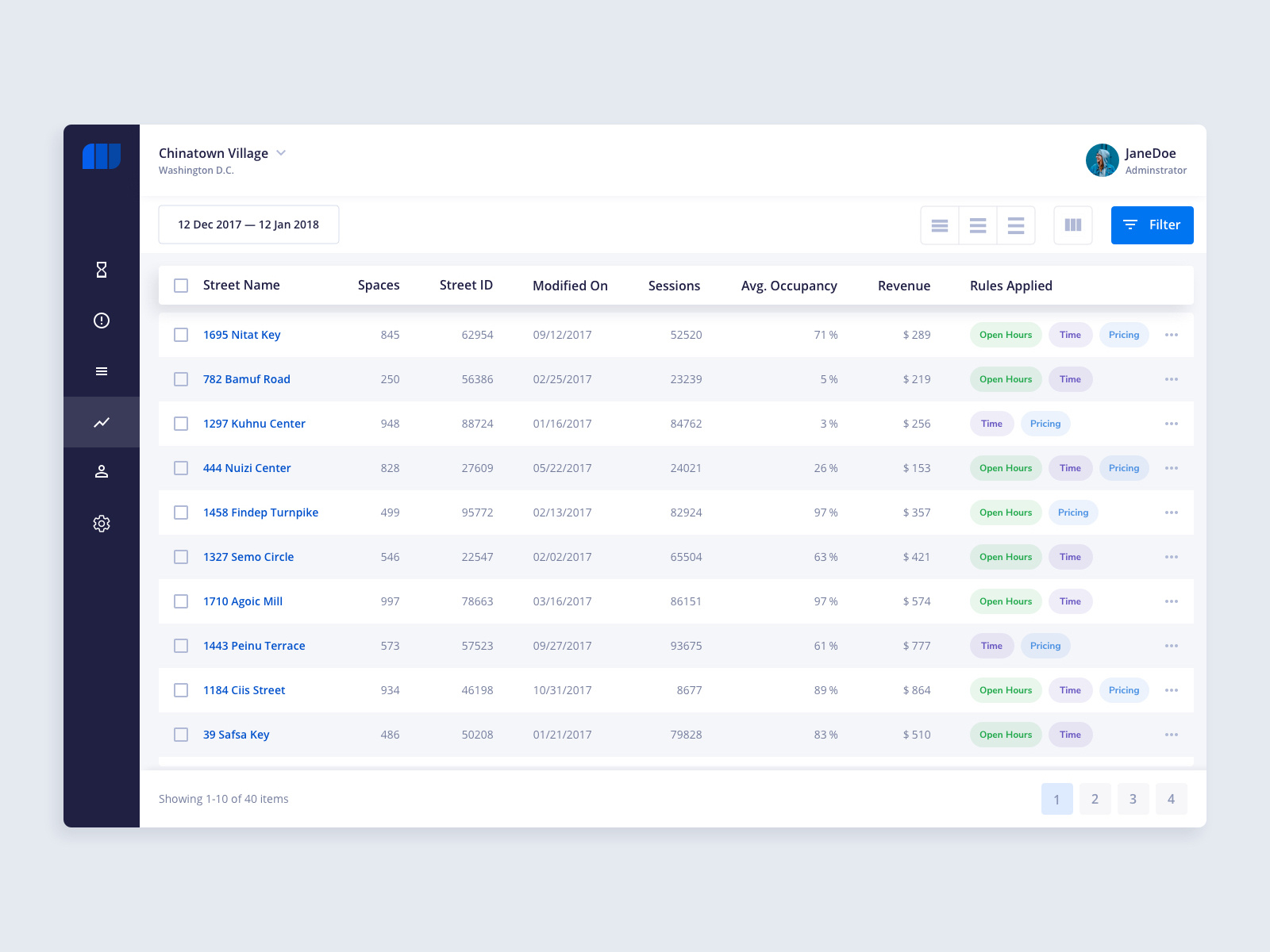Sort by the Revenue column header
This screenshot has width=1270, height=952.
pyautogui.click(x=904, y=286)
